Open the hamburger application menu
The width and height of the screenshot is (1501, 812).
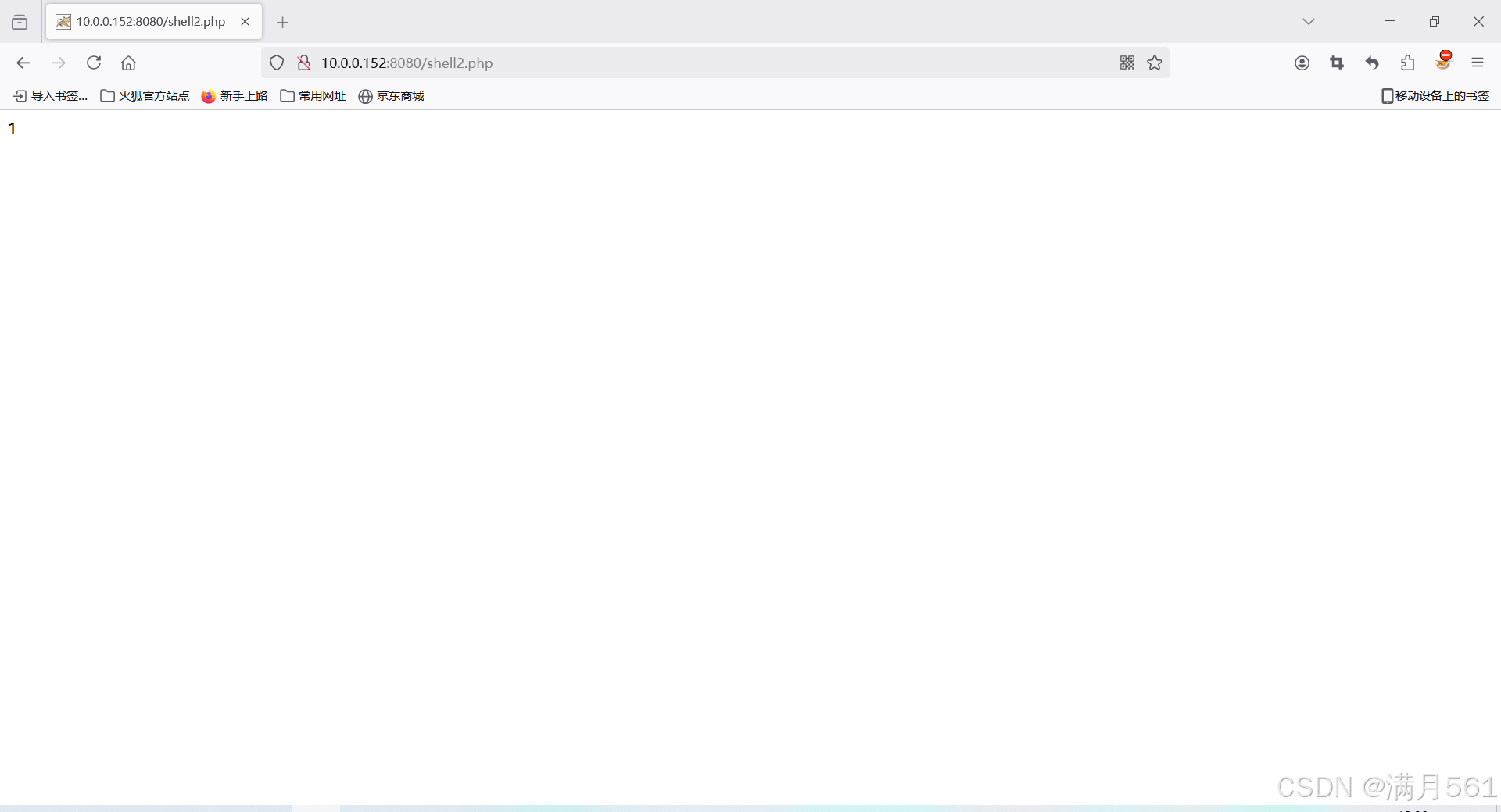click(1478, 63)
